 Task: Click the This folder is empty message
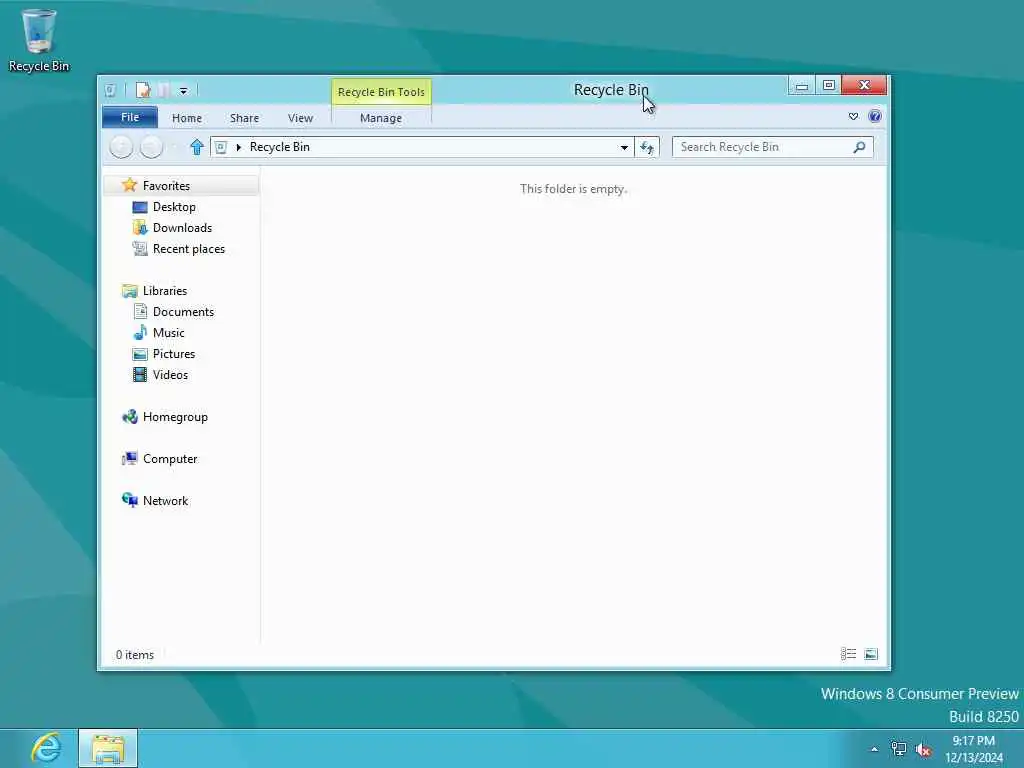coord(573,189)
